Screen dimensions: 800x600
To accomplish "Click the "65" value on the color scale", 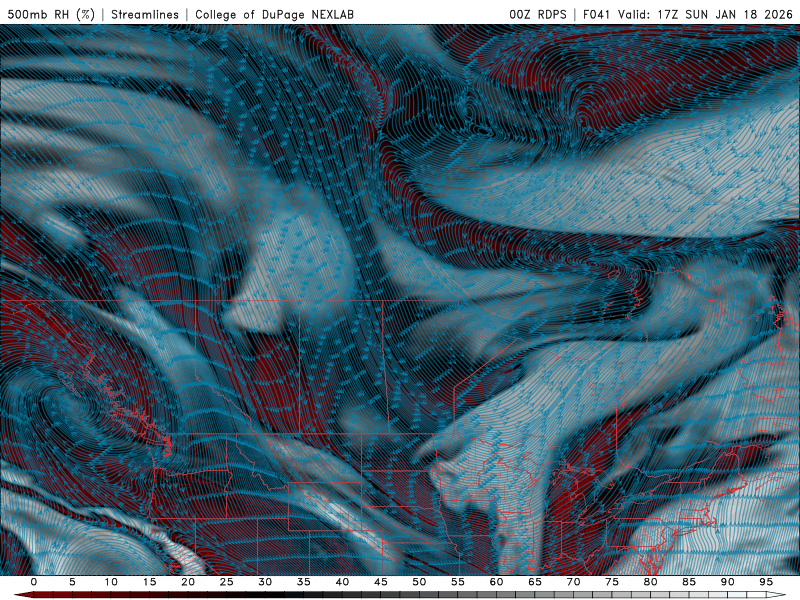I will [535, 582].
